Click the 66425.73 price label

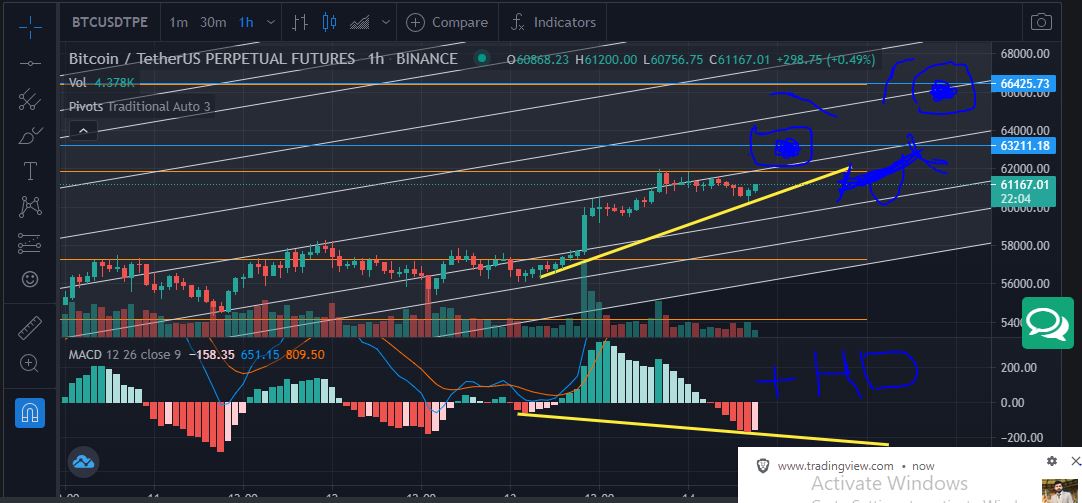point(1023,83)
